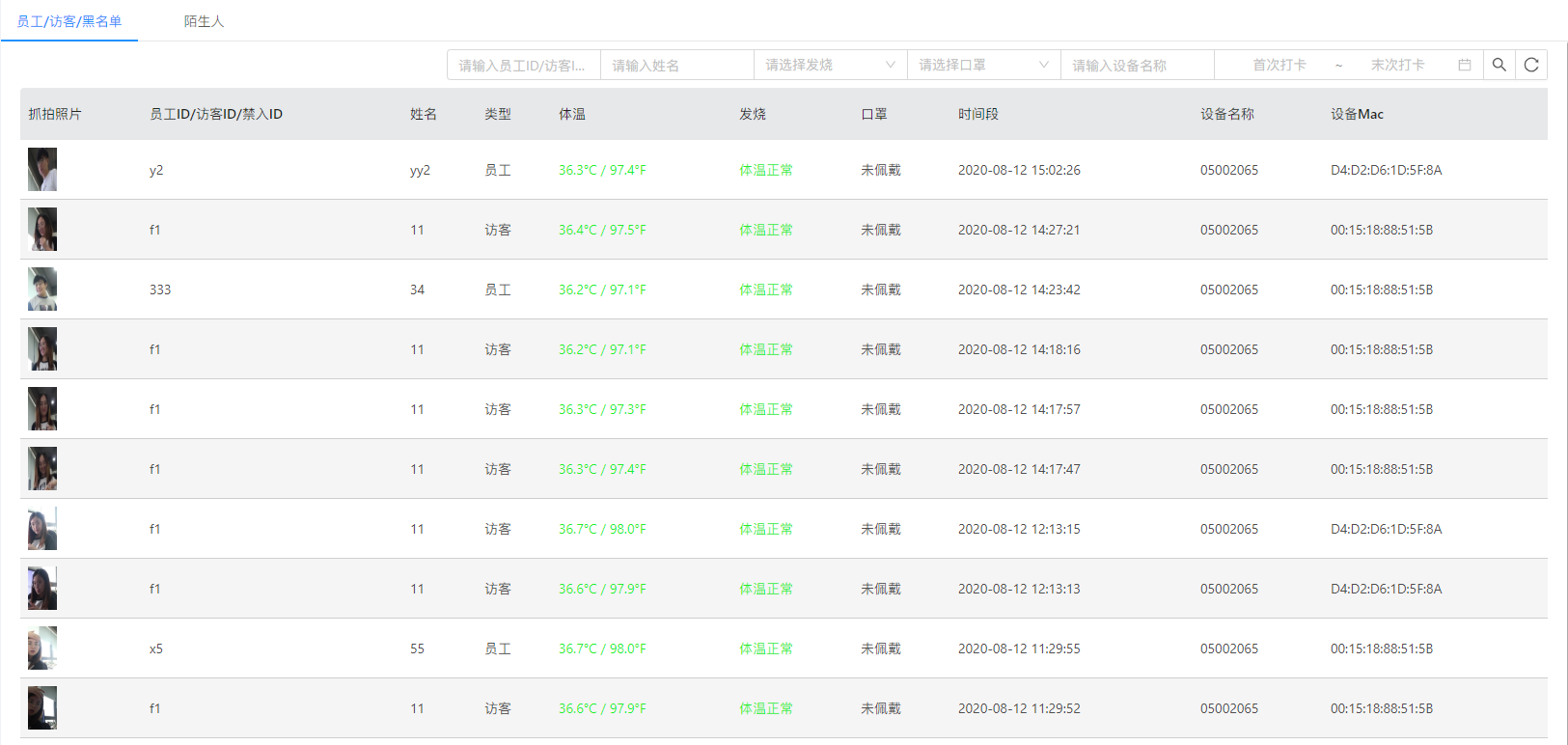View snapshot for 14:27:21 visitor record
The width and height of the screenshot is (1568, 745).
click(x=42, y=230)
